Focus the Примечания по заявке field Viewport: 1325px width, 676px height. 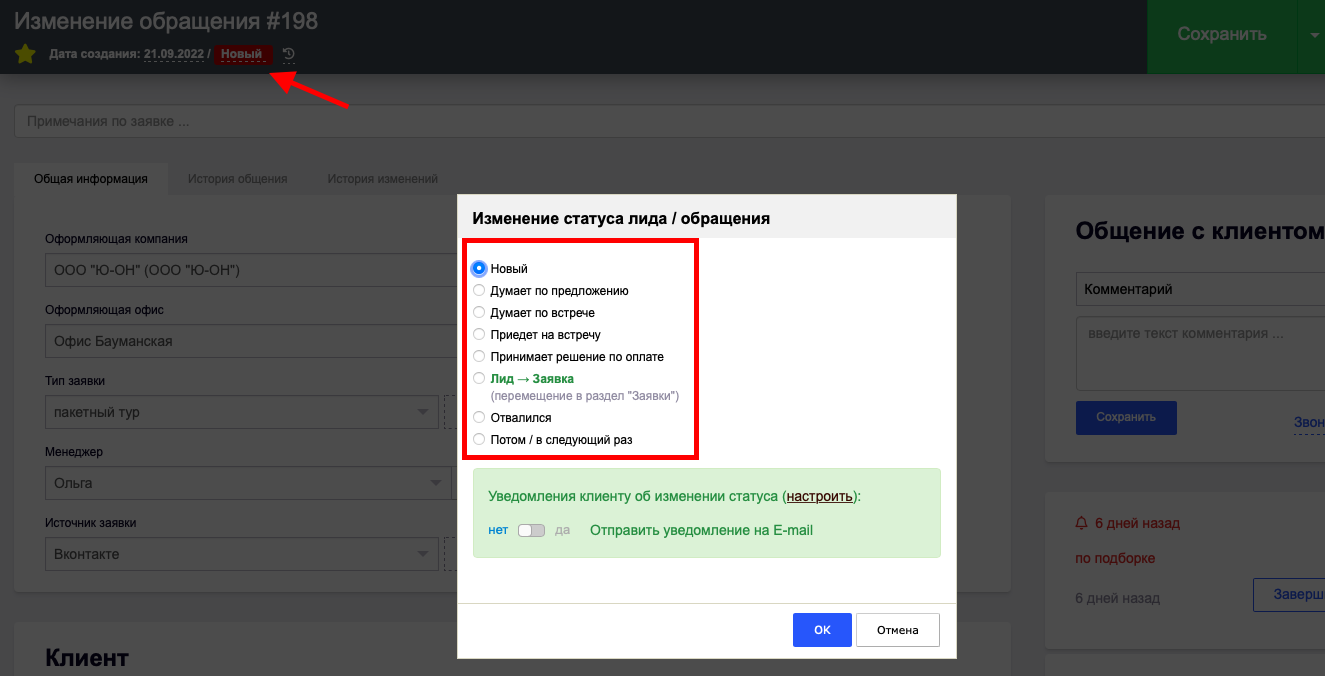pyautogui.click(x=669, y=122)
